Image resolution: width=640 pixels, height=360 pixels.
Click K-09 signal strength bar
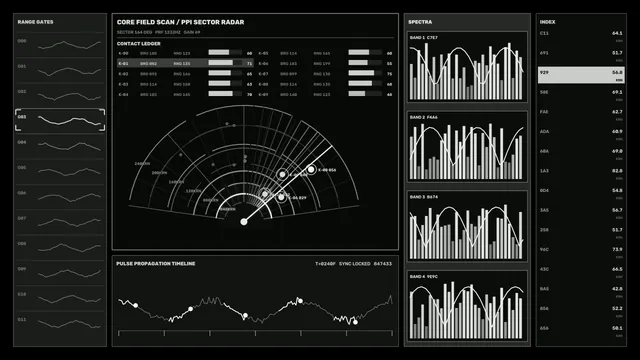[365, 93]
